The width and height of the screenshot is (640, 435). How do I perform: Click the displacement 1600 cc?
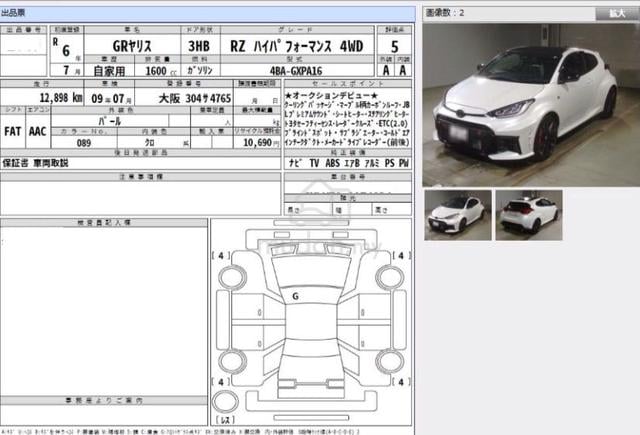(x=161, y=71)
